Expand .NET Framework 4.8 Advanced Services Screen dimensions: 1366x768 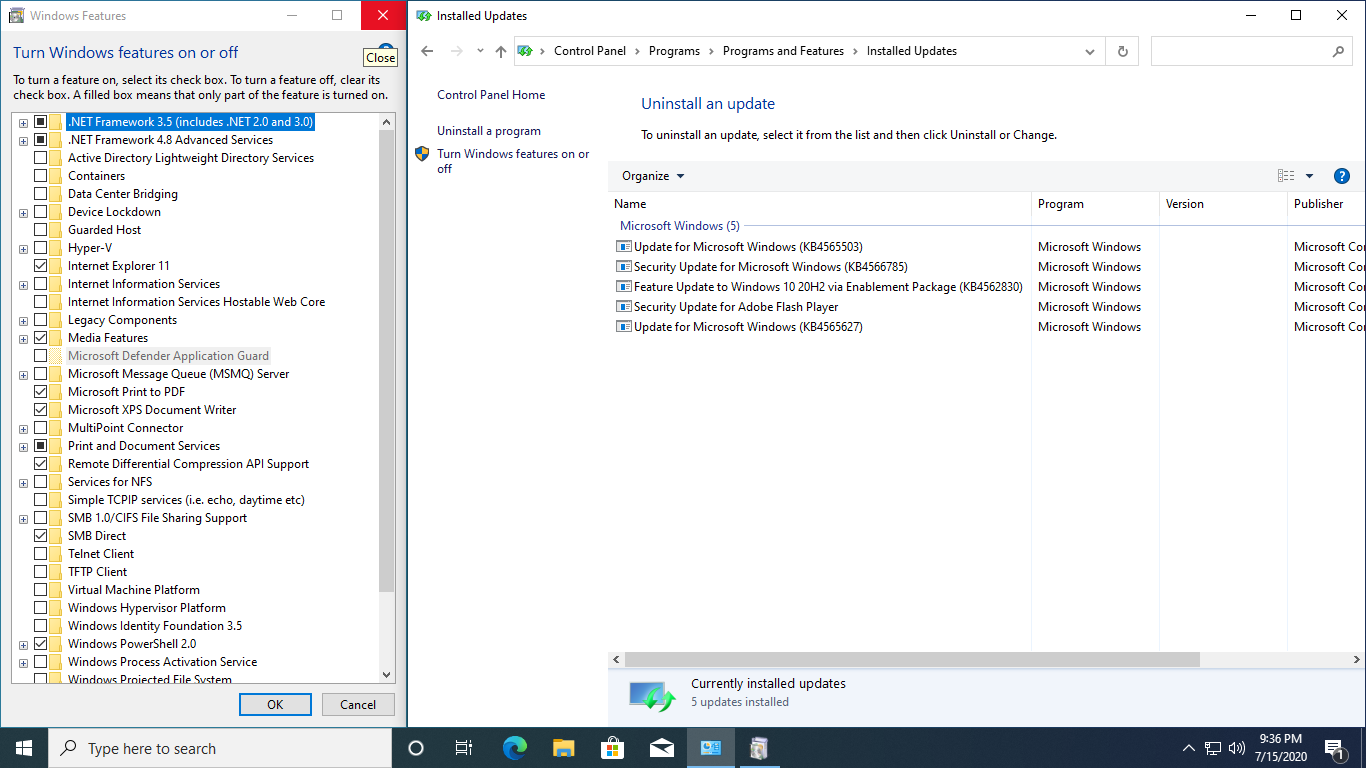23,140
